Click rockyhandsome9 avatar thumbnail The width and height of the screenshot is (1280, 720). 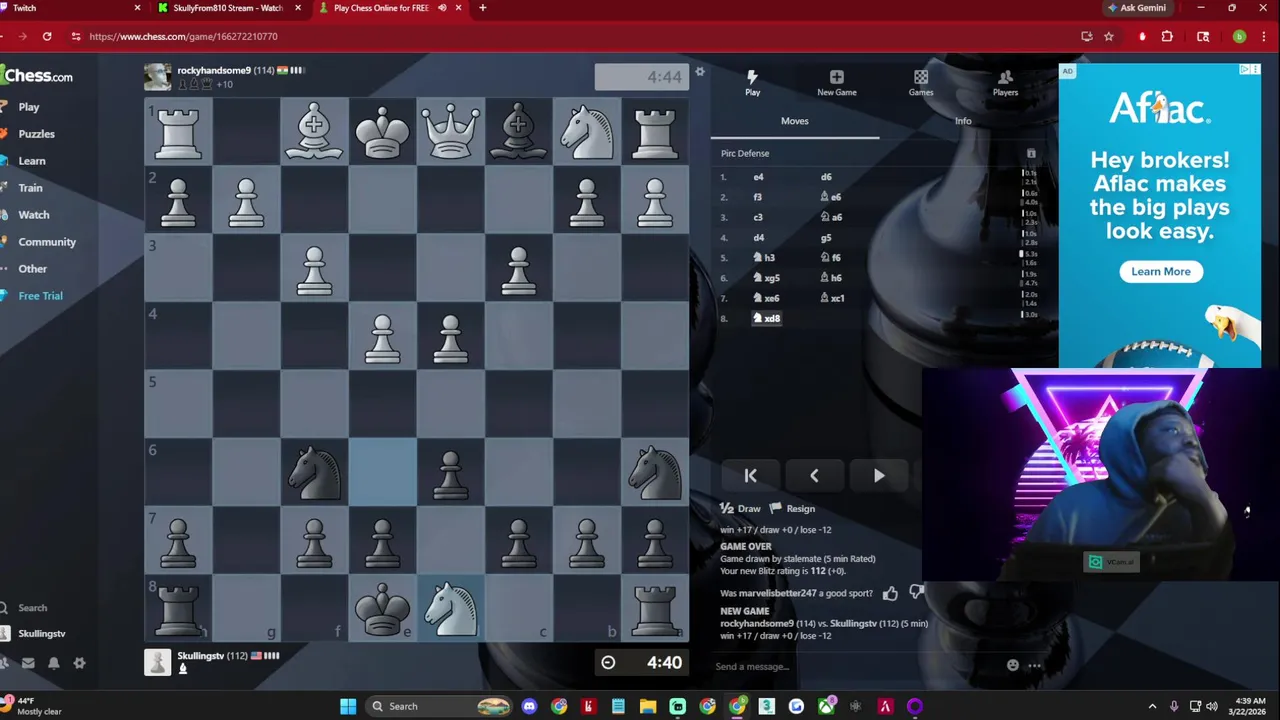[x=157, y=77]
